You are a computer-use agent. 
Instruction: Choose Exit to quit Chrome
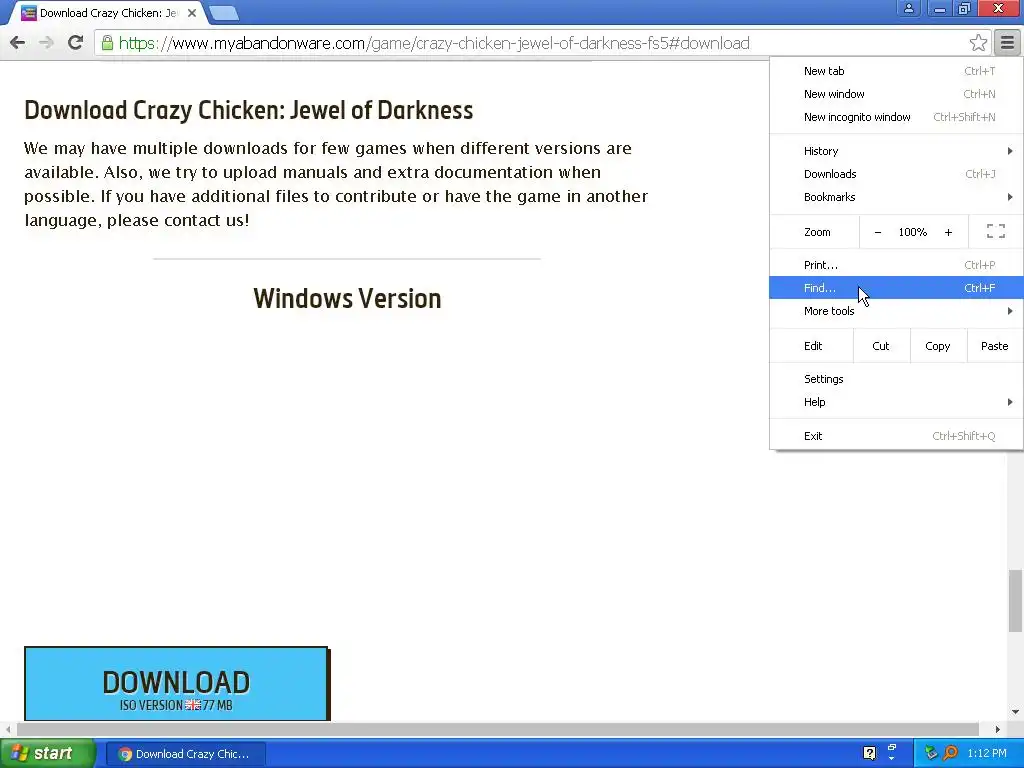[x=896, y=436]
